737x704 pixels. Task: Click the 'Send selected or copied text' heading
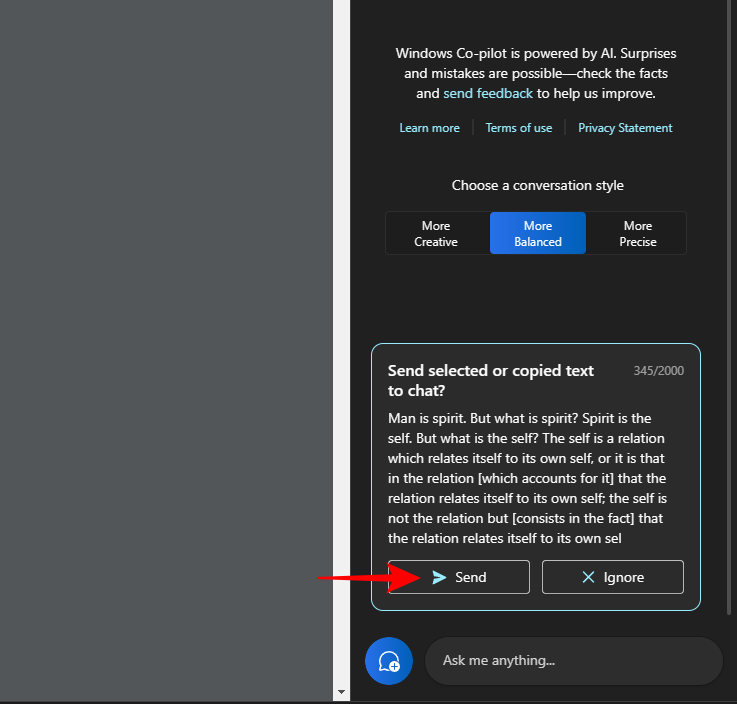point(491,381)
